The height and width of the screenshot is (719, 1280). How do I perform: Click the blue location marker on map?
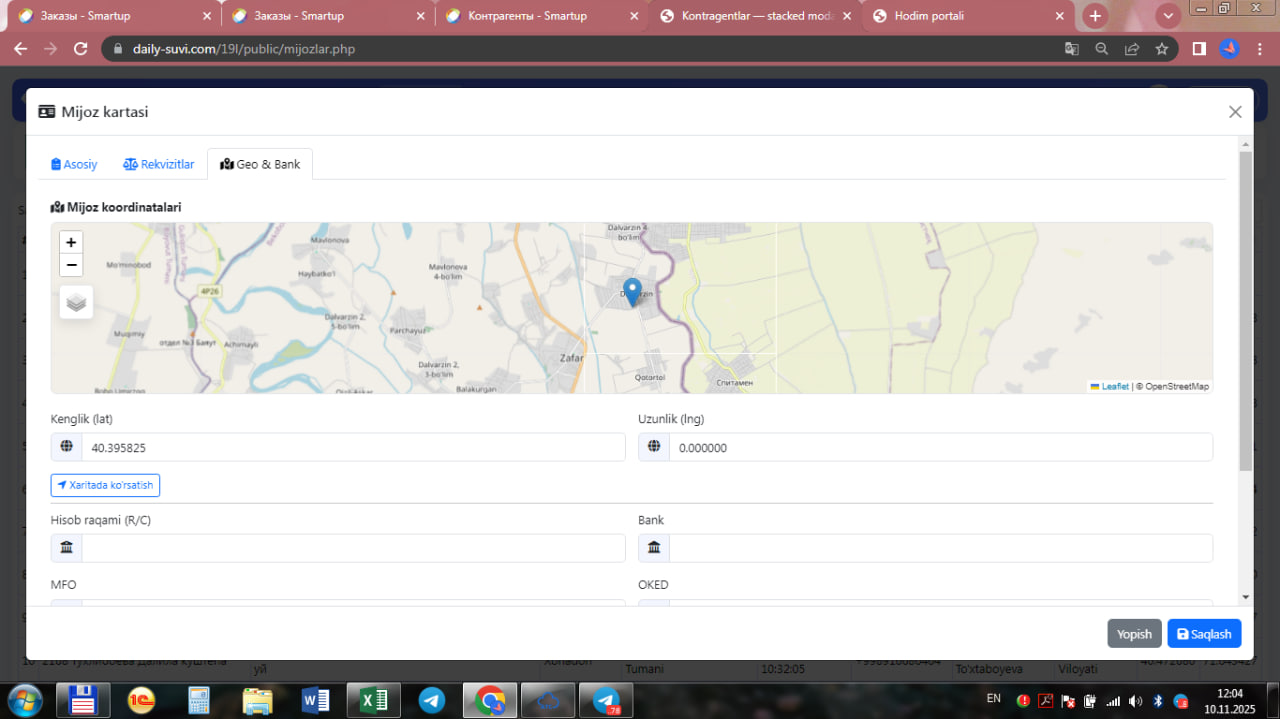632,291
